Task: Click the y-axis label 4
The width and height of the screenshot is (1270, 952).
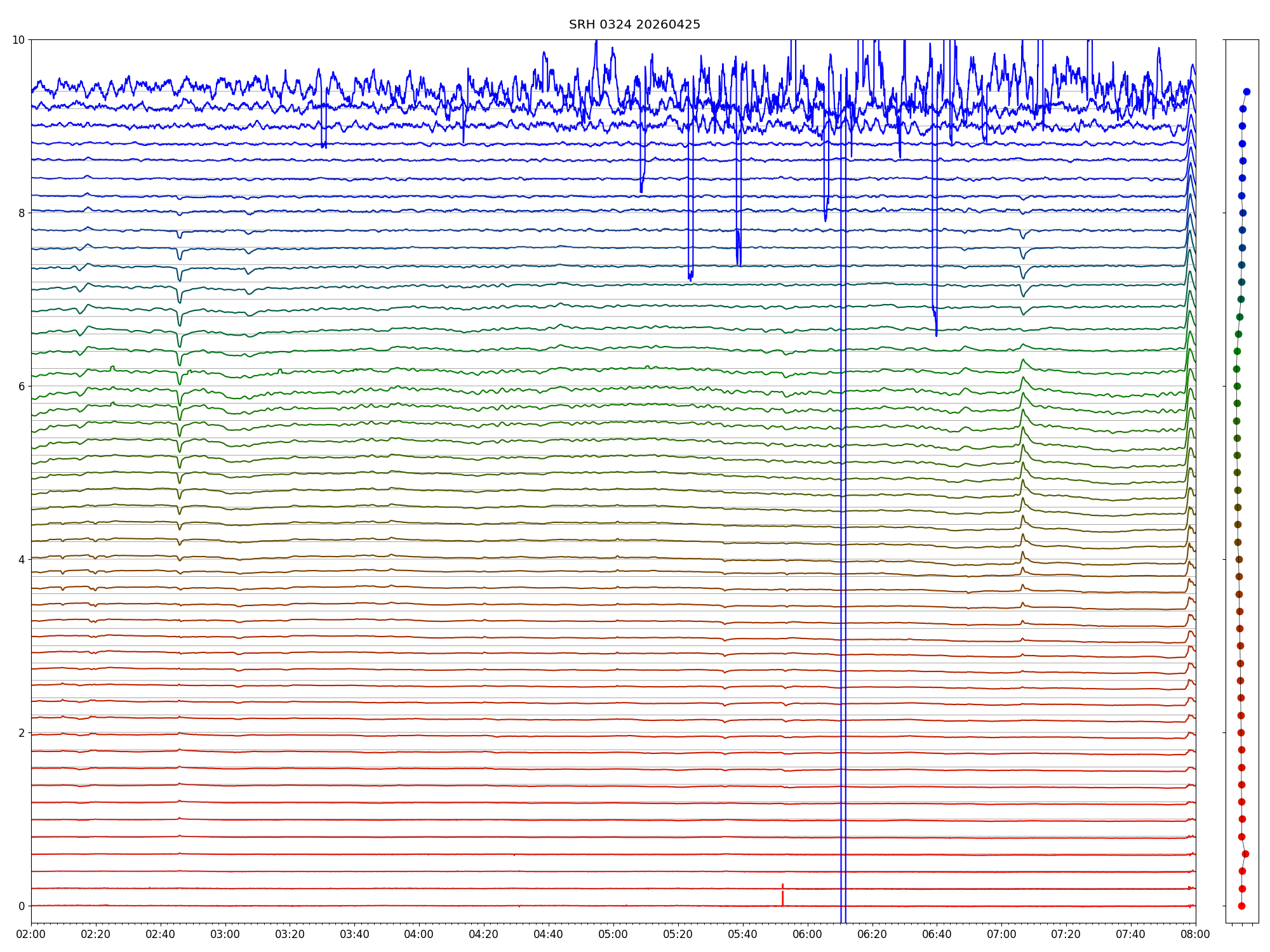Action: point(22,560)
